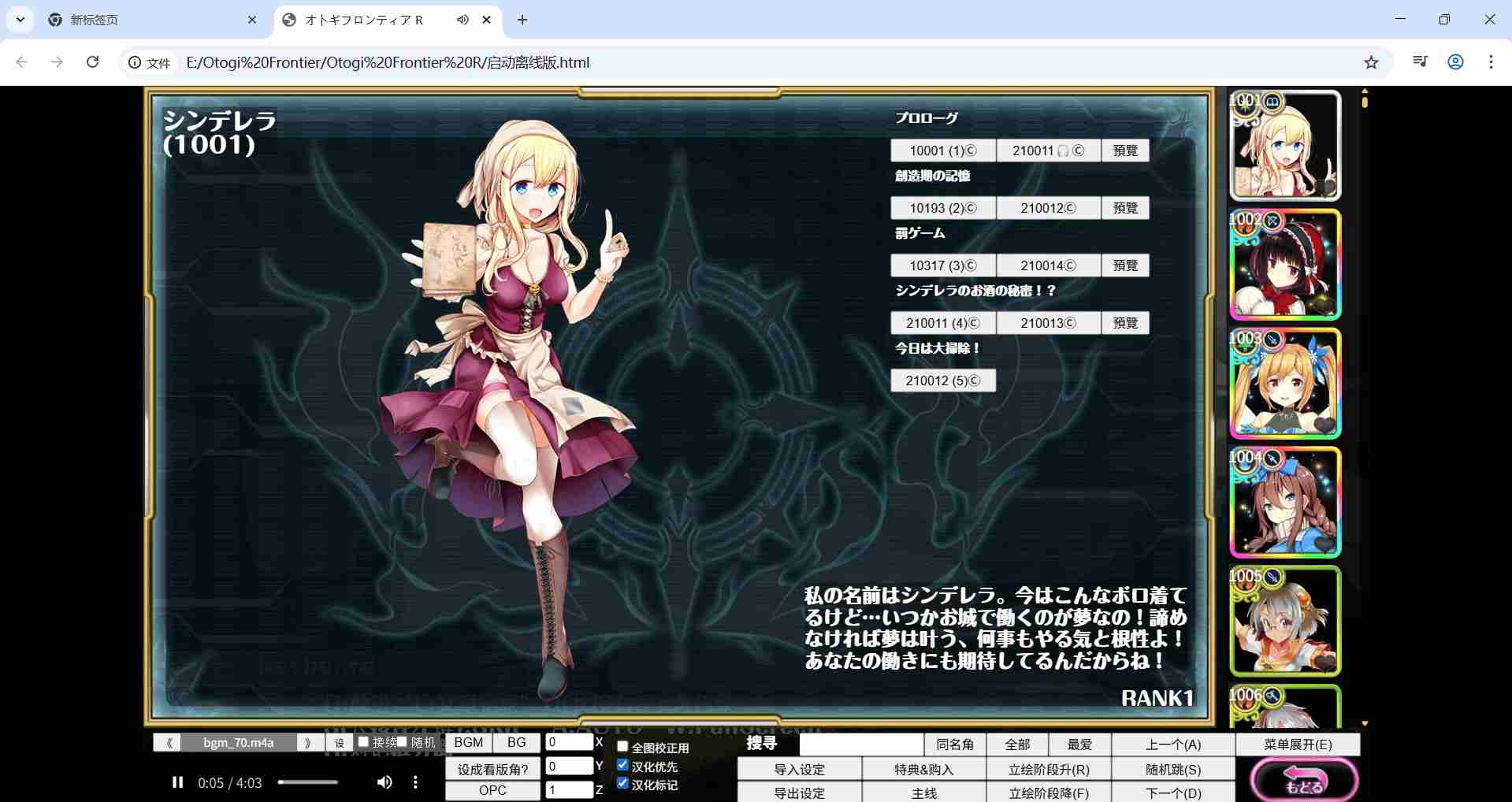The height and width of the screenshot is (802, 1512).
Task: Open story 10317 (3) button
Action: coord(943,265)
